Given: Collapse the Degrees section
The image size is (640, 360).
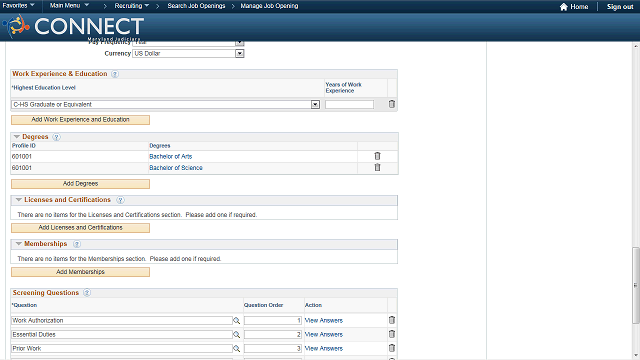Looking at the screenshot, I should click(x=17, y=137).
